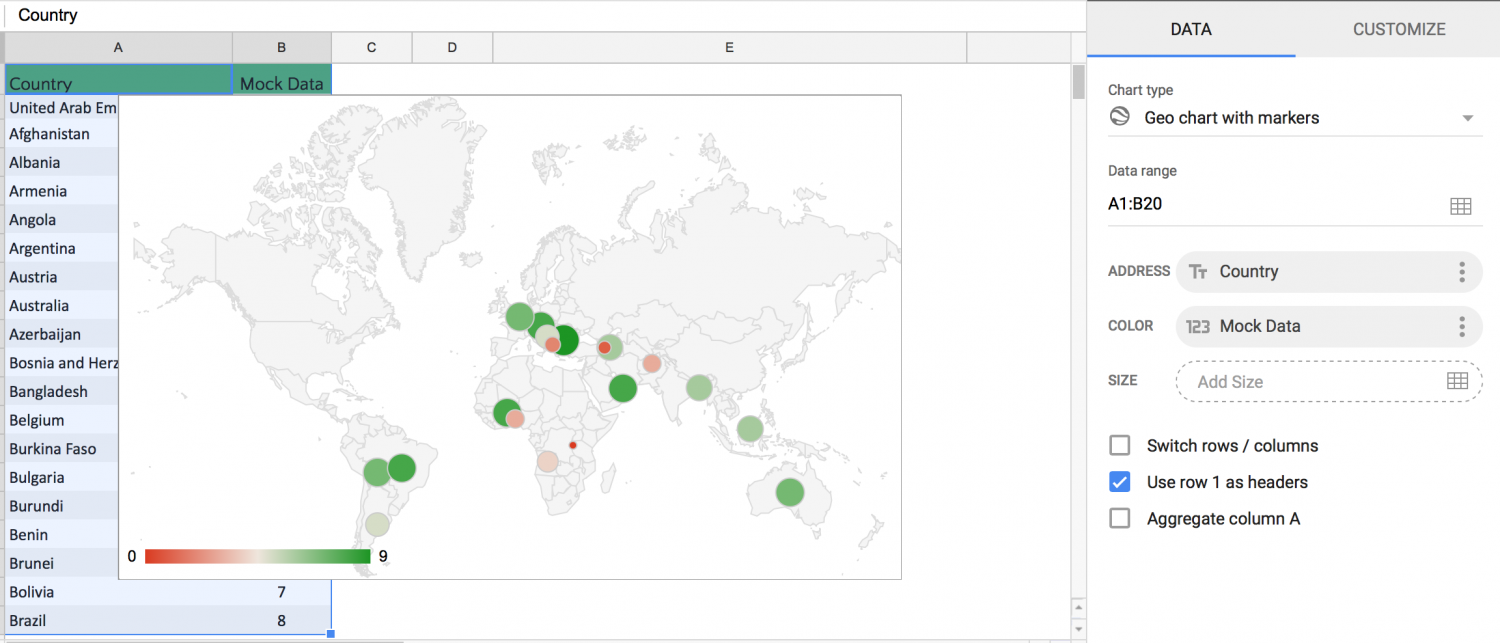Click the color gradient legend on the map

tap(255, 555)
